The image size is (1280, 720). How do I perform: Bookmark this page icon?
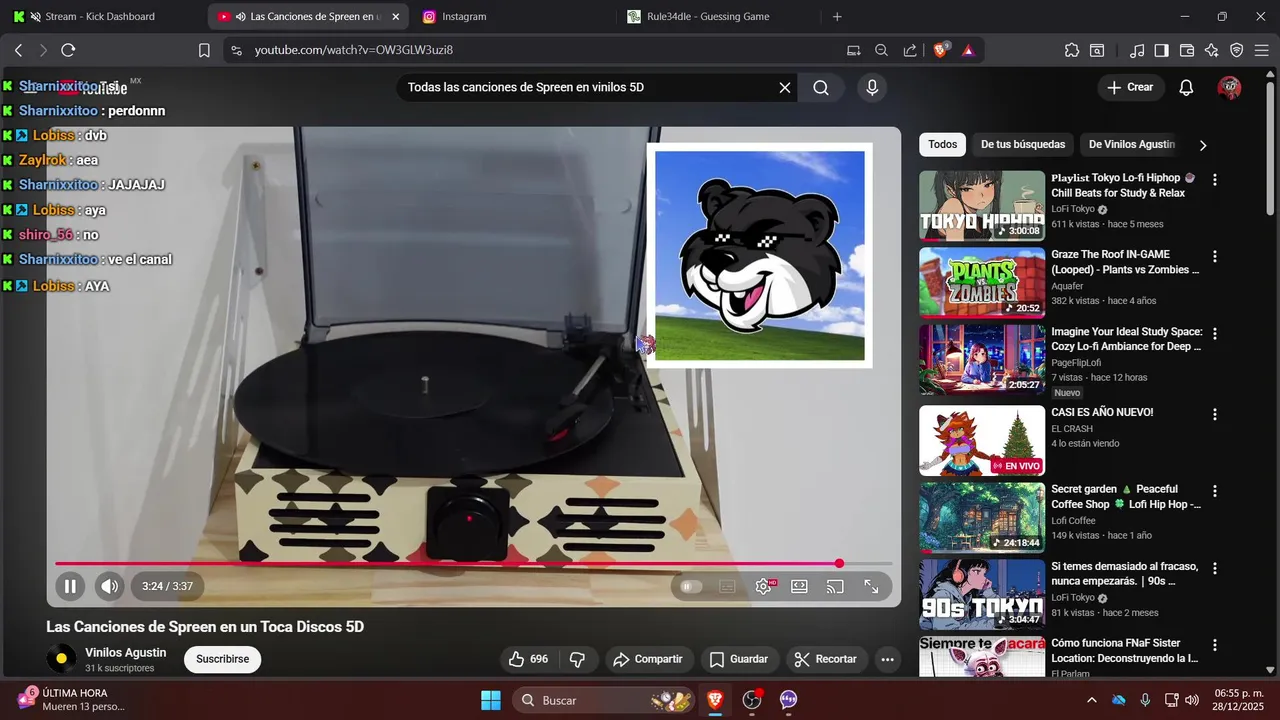point(204,50)
